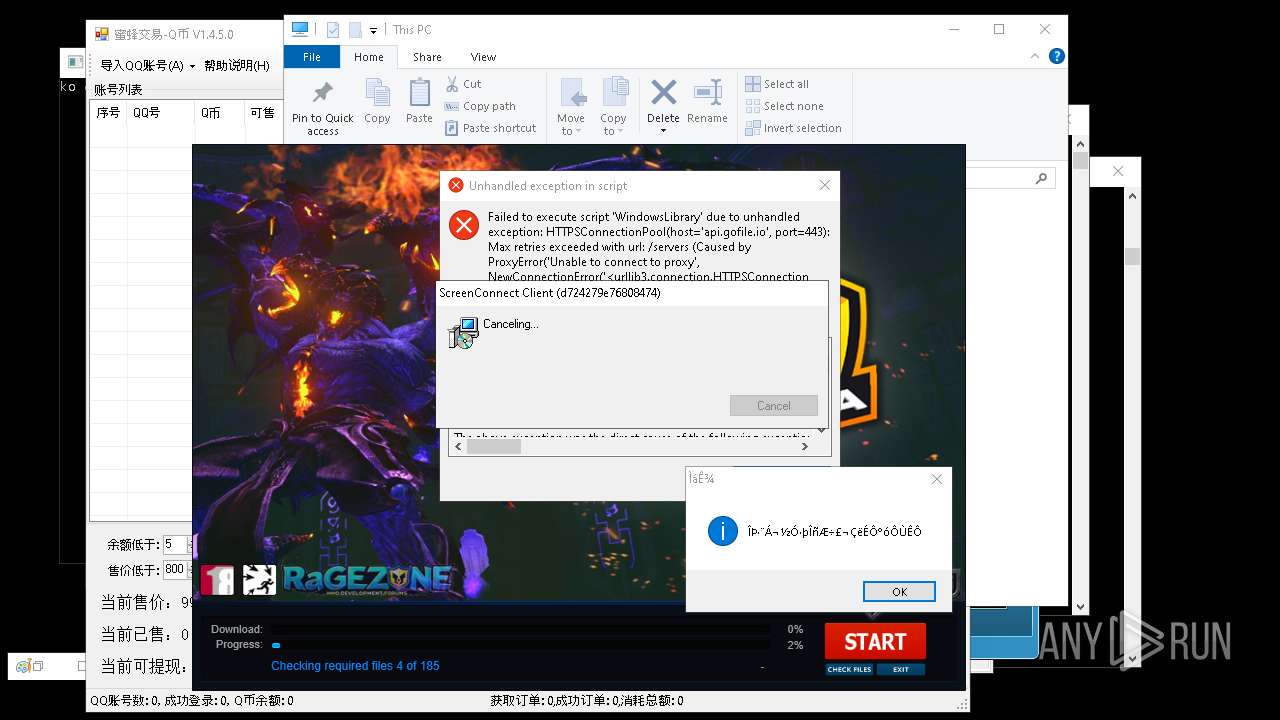Click the launcher Progress bar
Viewport: 1280px width, 720px height.
click(x=520, y=645)
